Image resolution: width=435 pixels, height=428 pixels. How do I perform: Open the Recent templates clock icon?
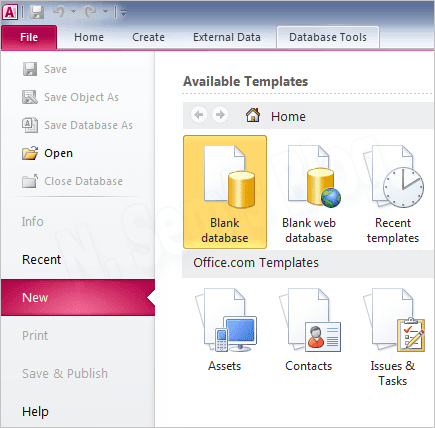click(x=394, y=177)
